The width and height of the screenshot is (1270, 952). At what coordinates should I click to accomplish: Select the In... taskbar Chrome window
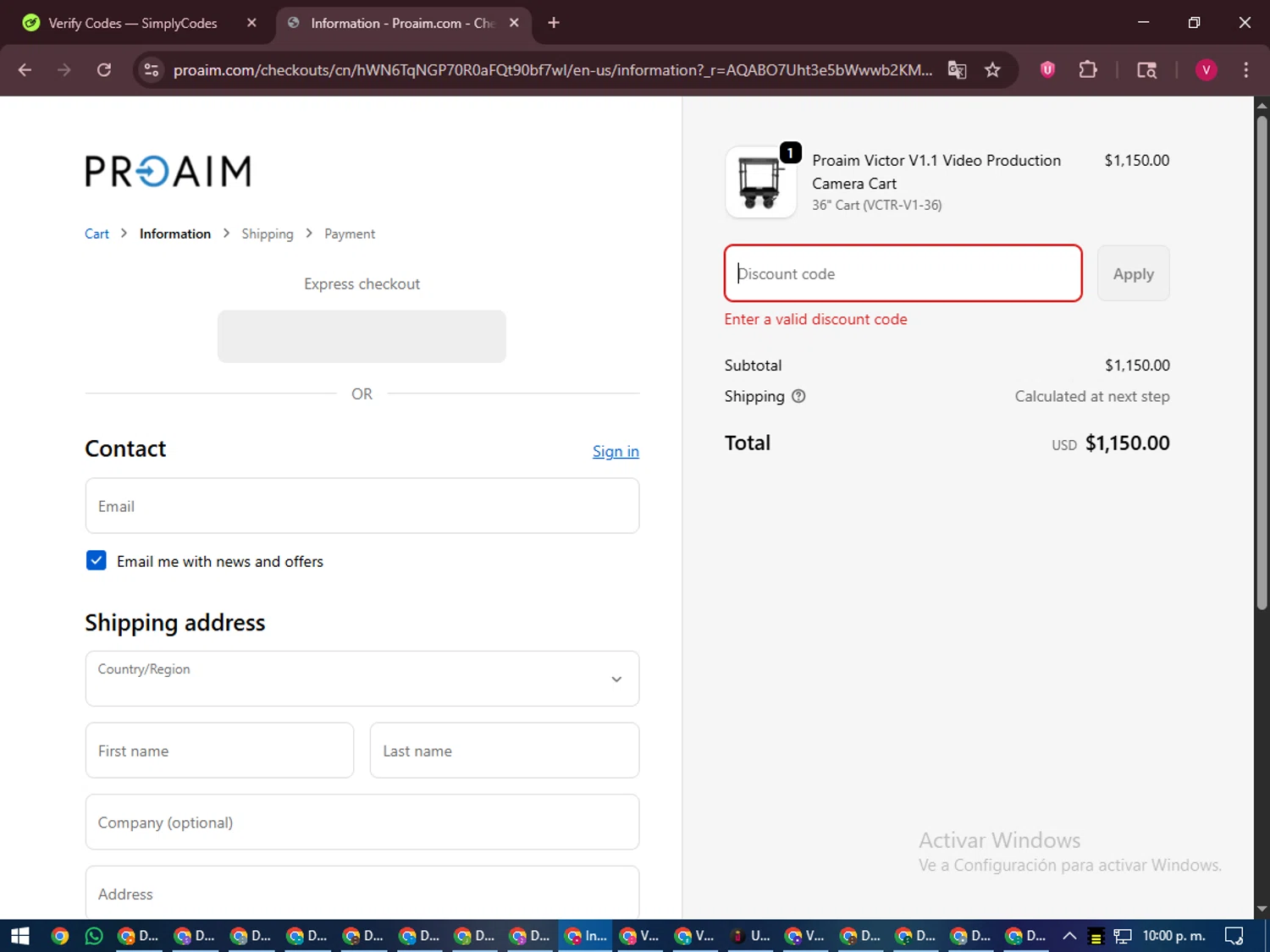click(586, 936)
